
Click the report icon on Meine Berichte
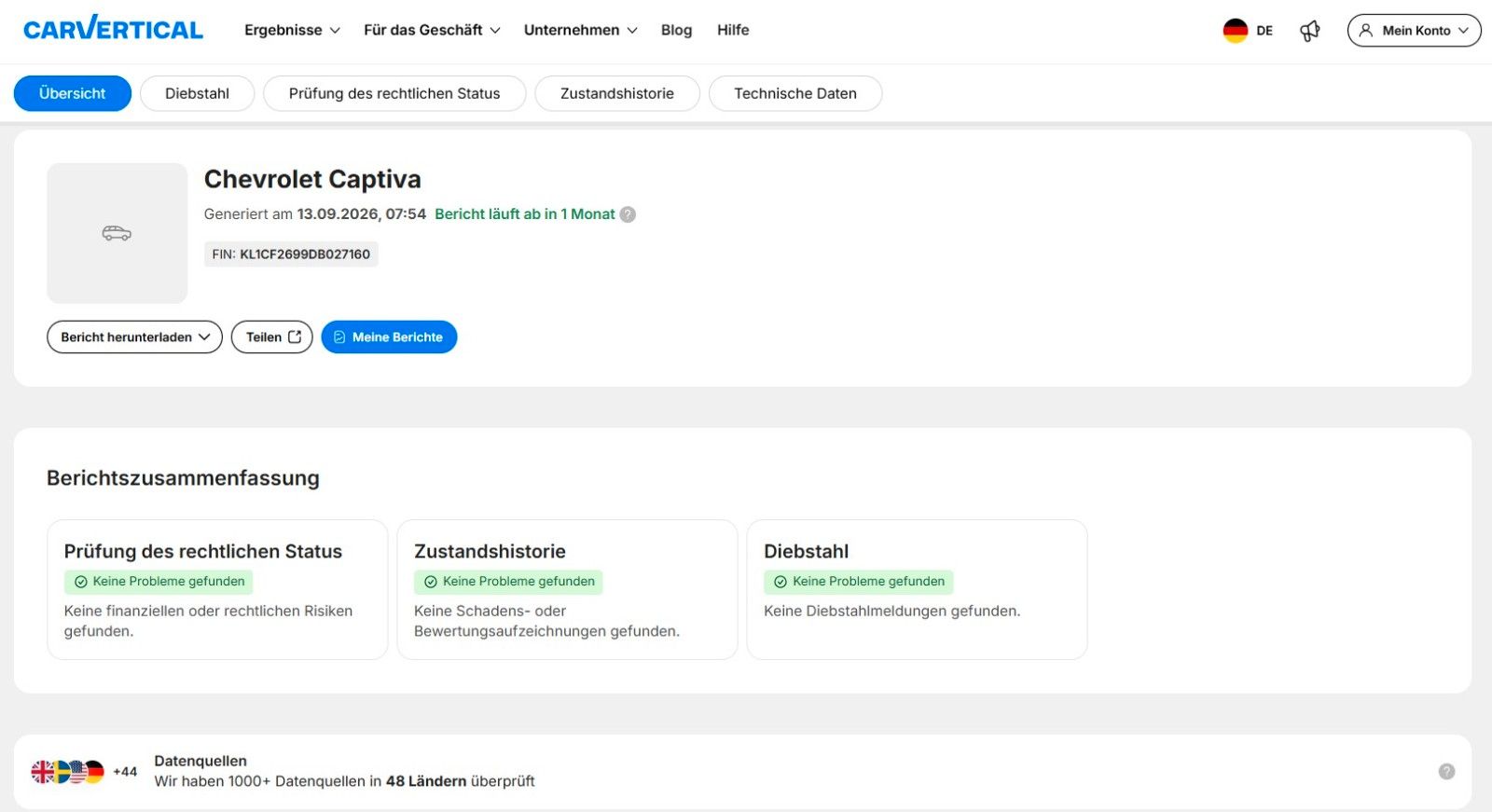339,337
